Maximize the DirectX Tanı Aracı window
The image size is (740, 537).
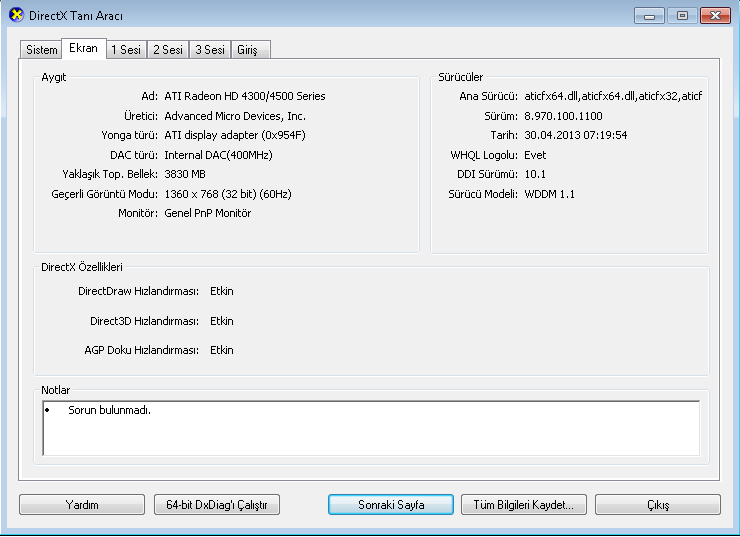(x=682, y=16)
